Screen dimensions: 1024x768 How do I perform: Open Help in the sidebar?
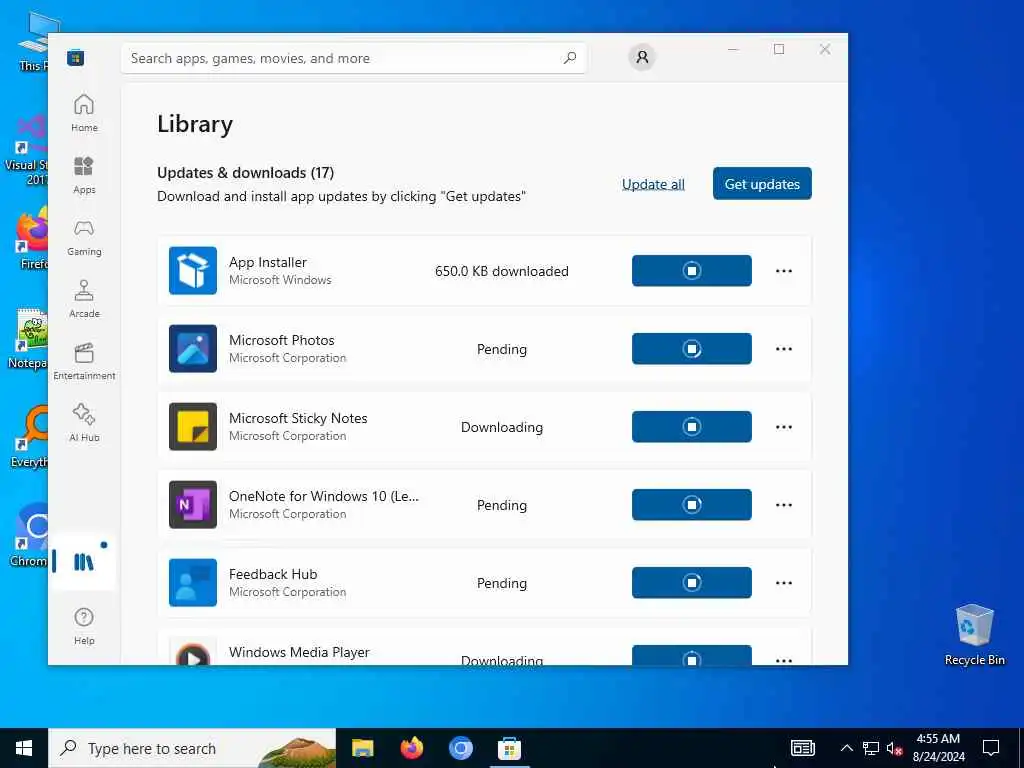point(84,626)
